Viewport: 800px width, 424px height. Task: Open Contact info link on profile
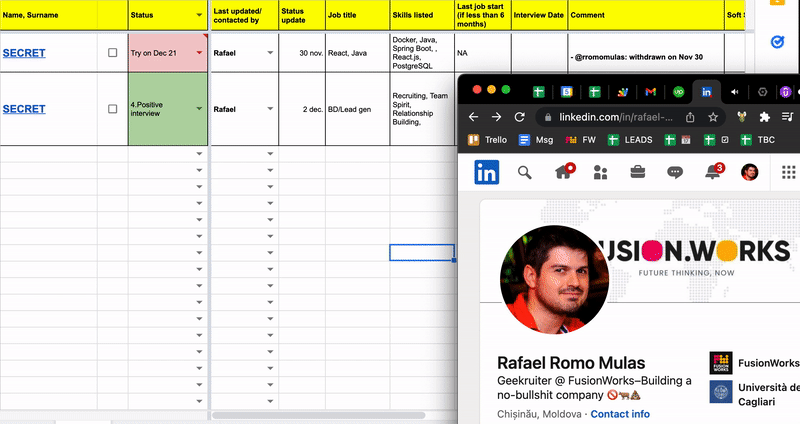tap(620, 414)
